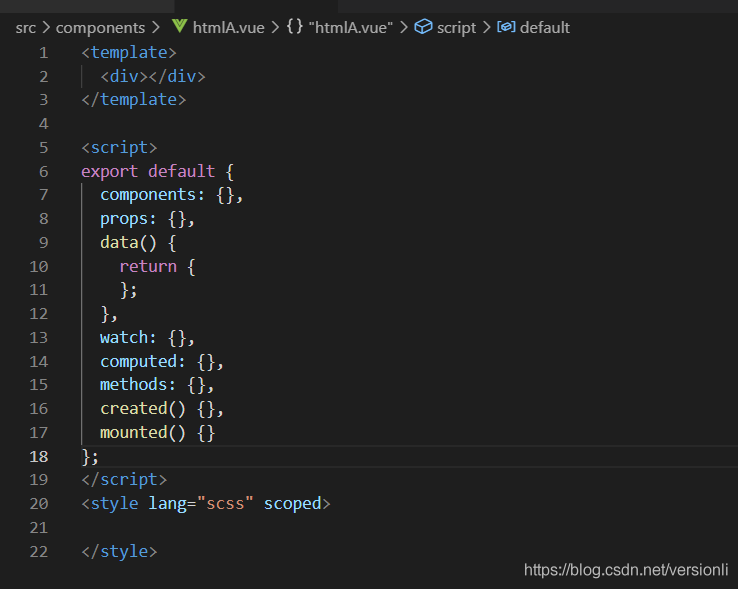738x589 pixels.
Task: Open the src breadcrumb folder
Action: coord(25,28)
